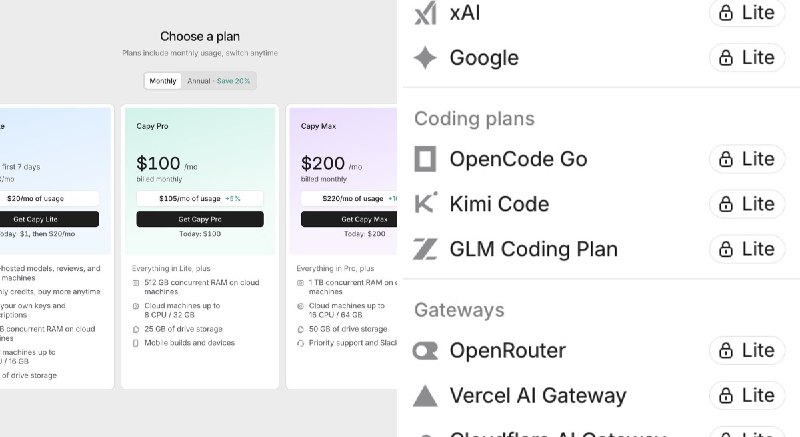This screenshot has height=437, width=800.
Task: Click the Google sparkle logo icon
Action: [x=425, y=58]
